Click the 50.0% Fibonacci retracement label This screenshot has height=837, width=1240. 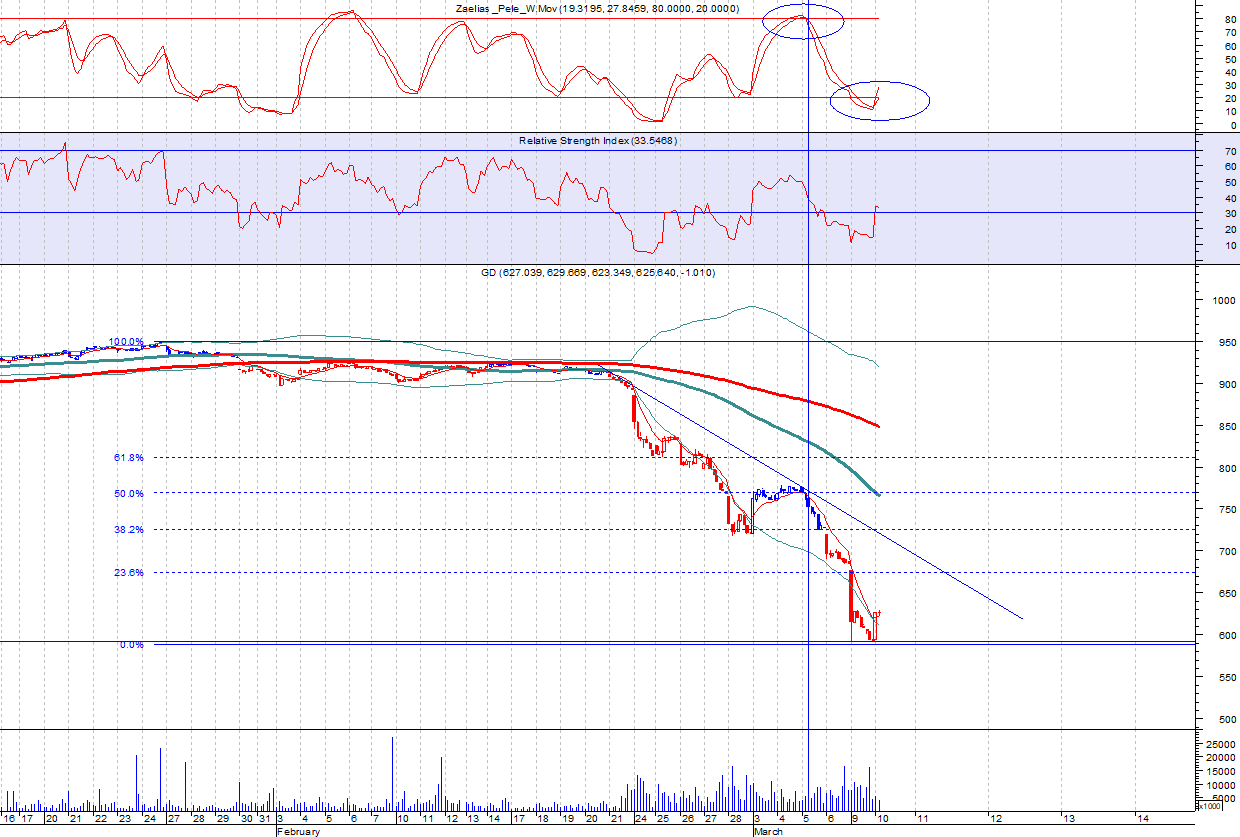point(128,493)
